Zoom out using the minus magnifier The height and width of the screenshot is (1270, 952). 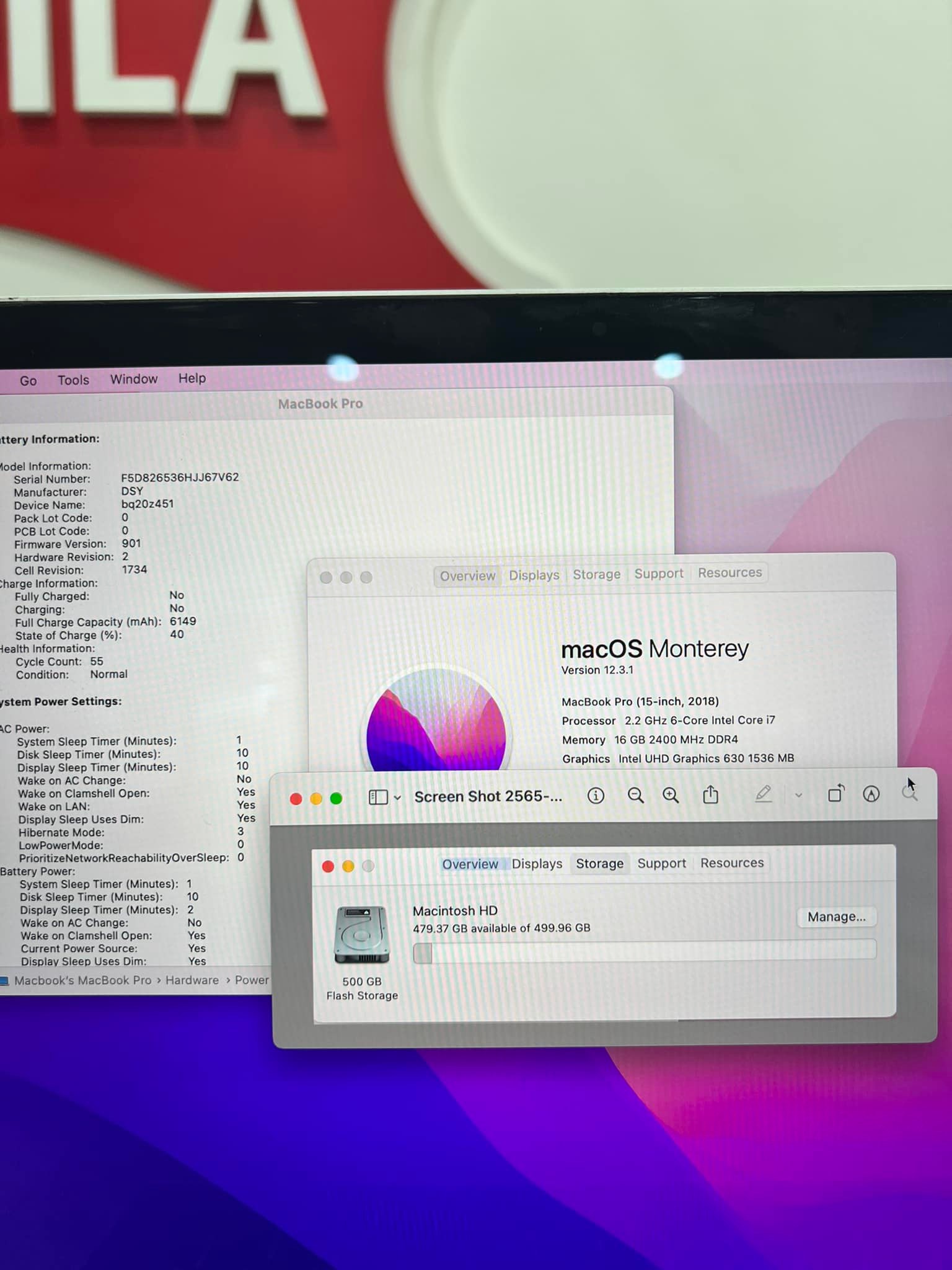click(x=635, y=796)
